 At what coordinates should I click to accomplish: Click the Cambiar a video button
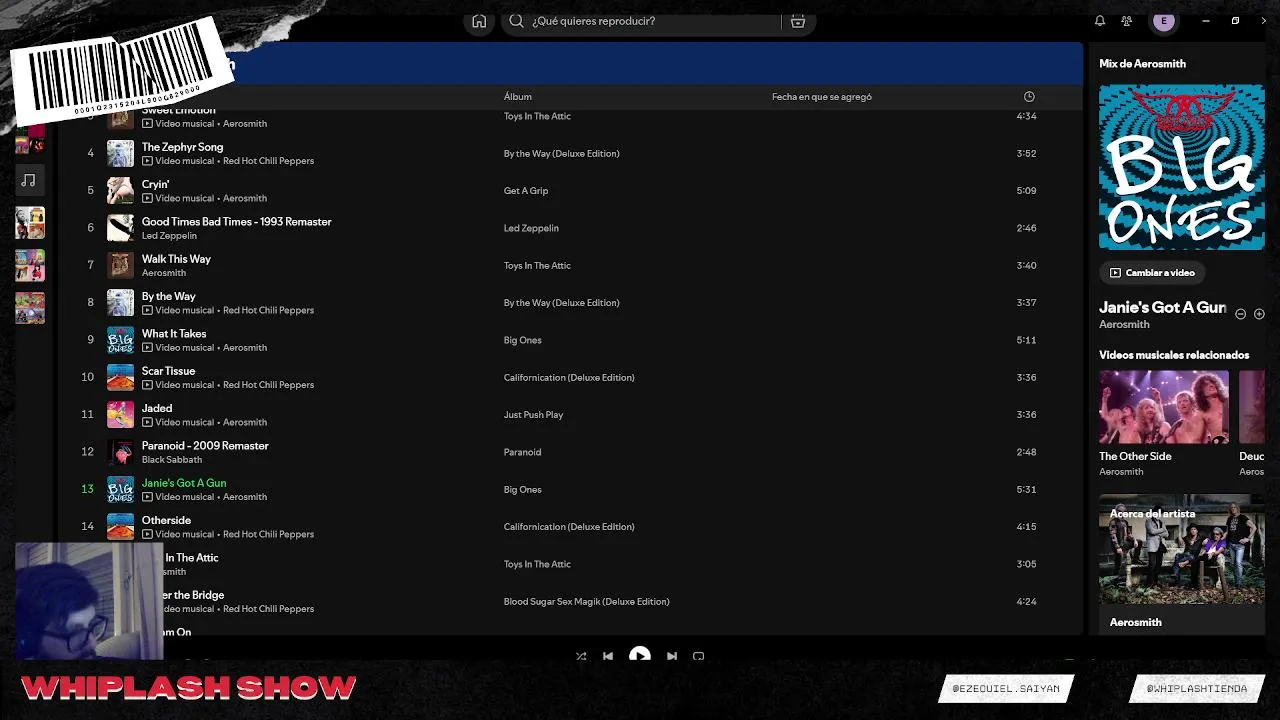pyautogui.click(x=1152, y=272)
